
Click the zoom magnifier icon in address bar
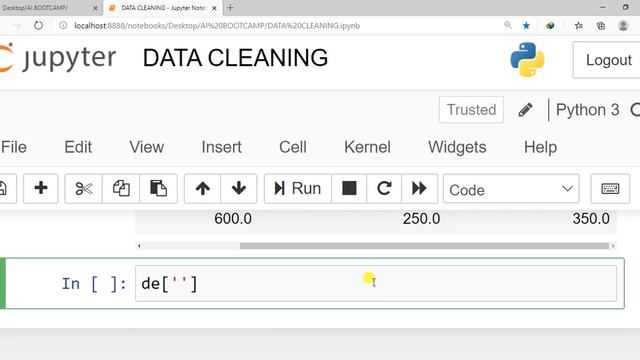pyautogui.click(x=508, y=25)
